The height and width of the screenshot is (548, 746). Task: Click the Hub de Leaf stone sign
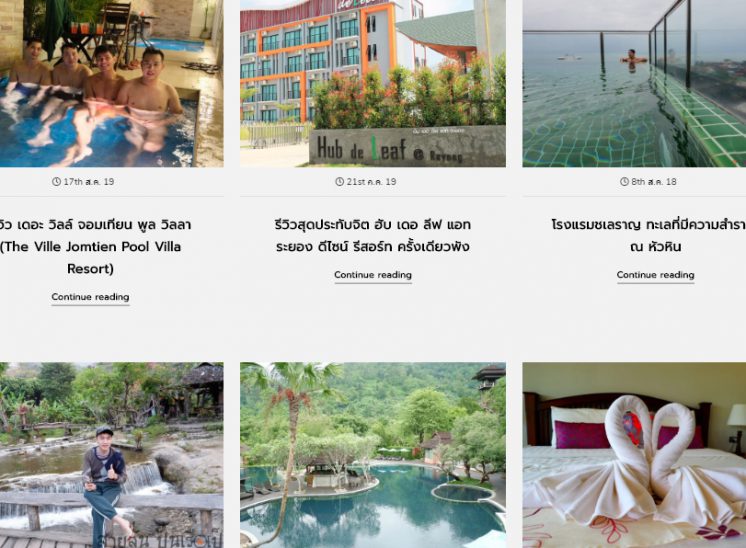[407, 147]
